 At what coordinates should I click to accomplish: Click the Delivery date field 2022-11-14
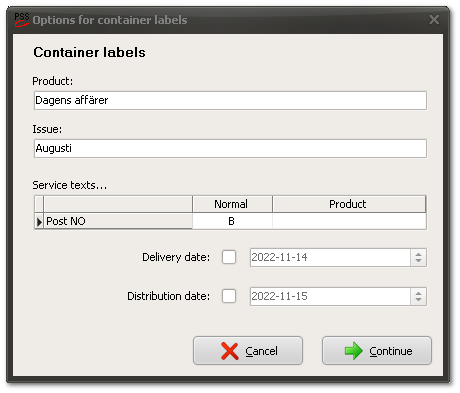330,257
